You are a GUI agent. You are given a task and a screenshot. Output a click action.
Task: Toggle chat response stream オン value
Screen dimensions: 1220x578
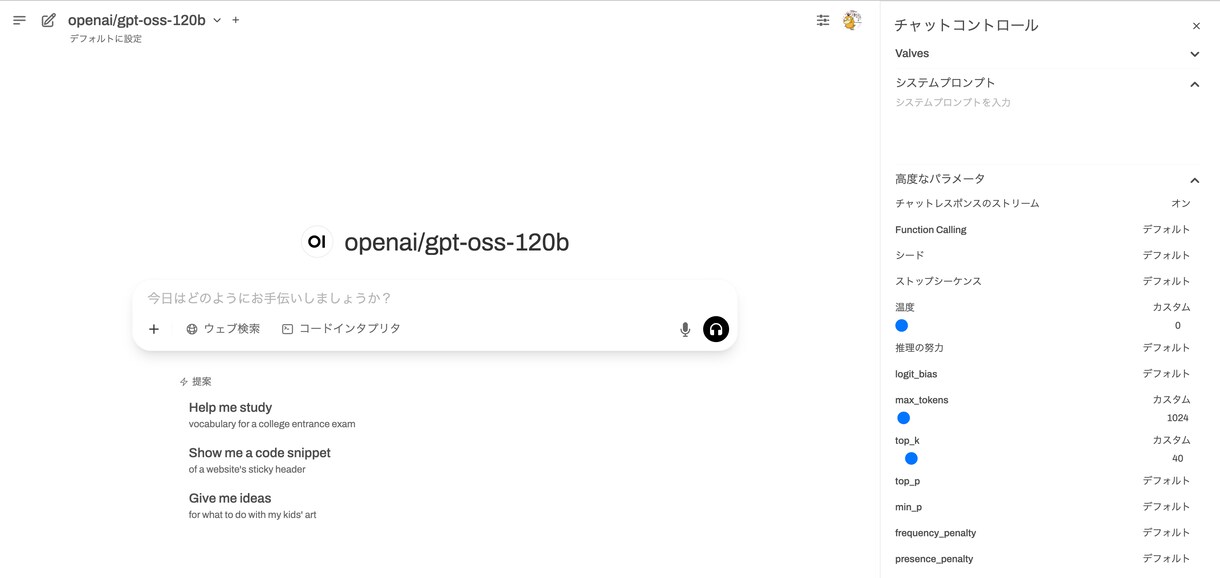pyautogui.click(x=1180, y=204)
